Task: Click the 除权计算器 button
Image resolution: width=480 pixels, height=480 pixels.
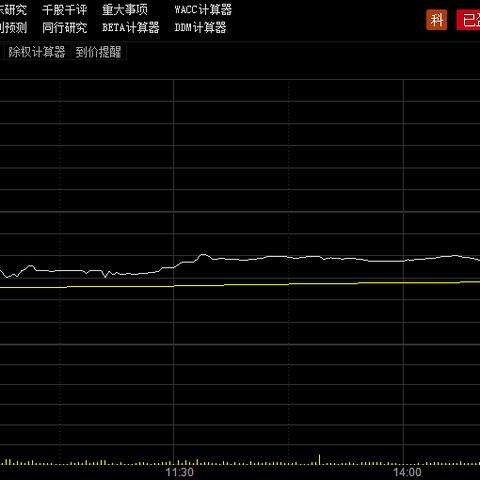Action: point(36,52)
